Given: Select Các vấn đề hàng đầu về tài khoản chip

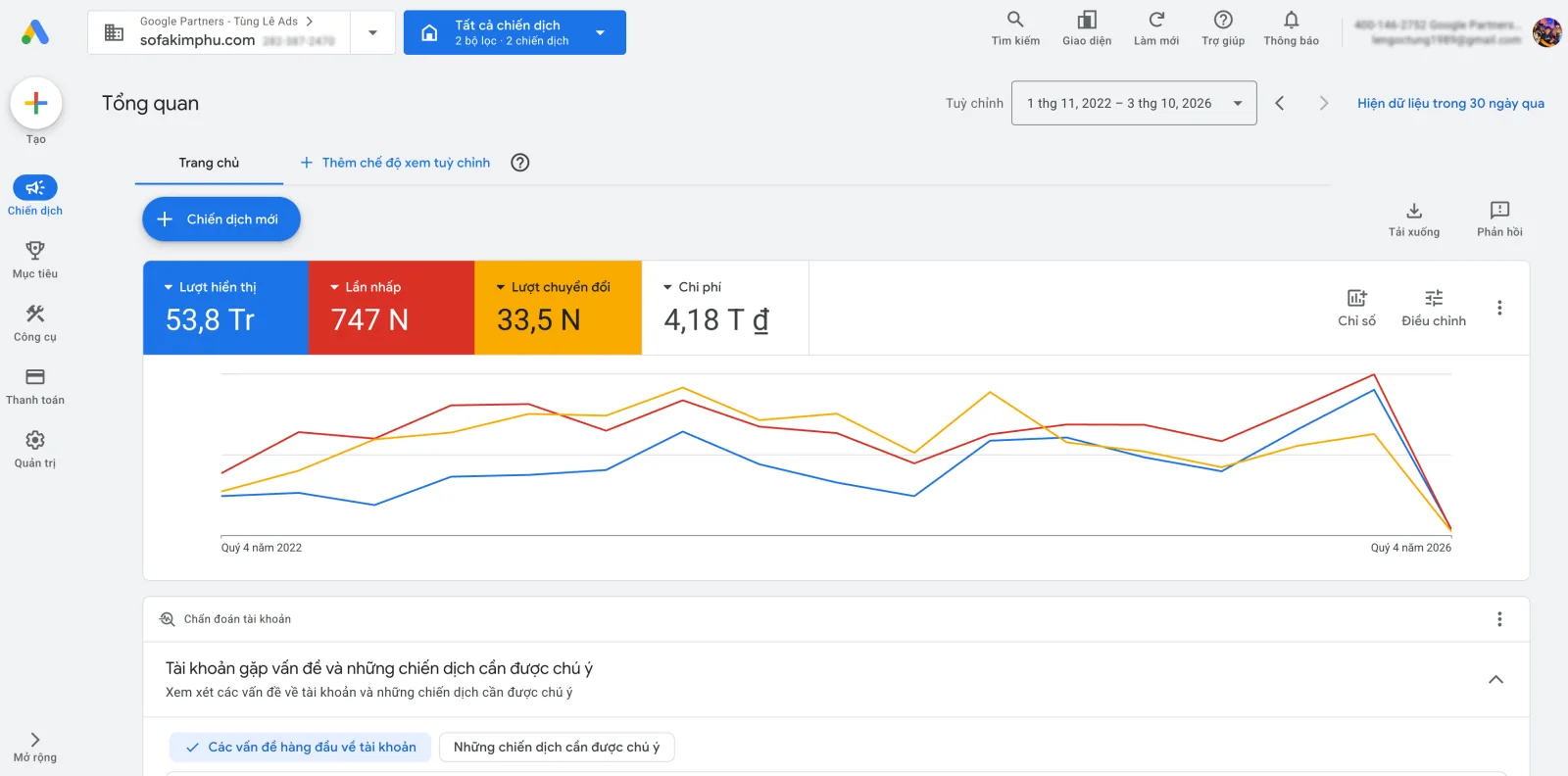Looking at the screenshot, I should pyautogui.click(x=300, y=747).
